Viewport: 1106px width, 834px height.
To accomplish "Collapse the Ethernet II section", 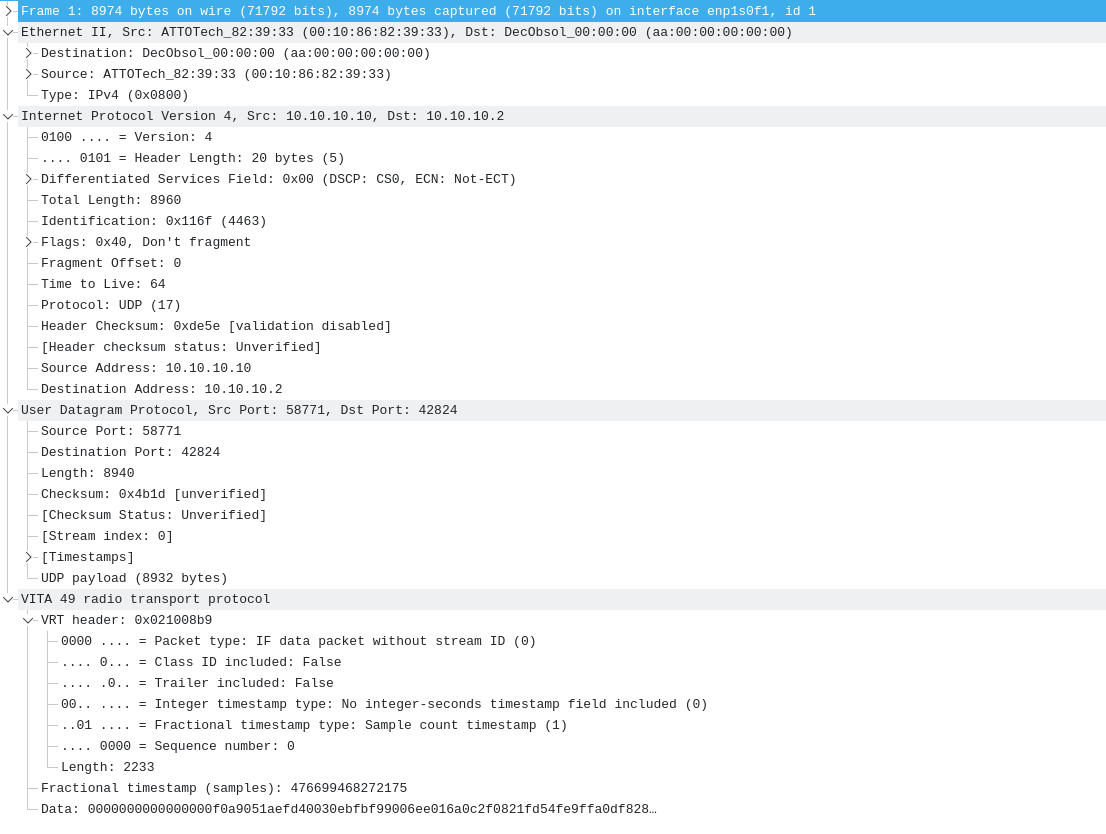I will pos(8,32).
